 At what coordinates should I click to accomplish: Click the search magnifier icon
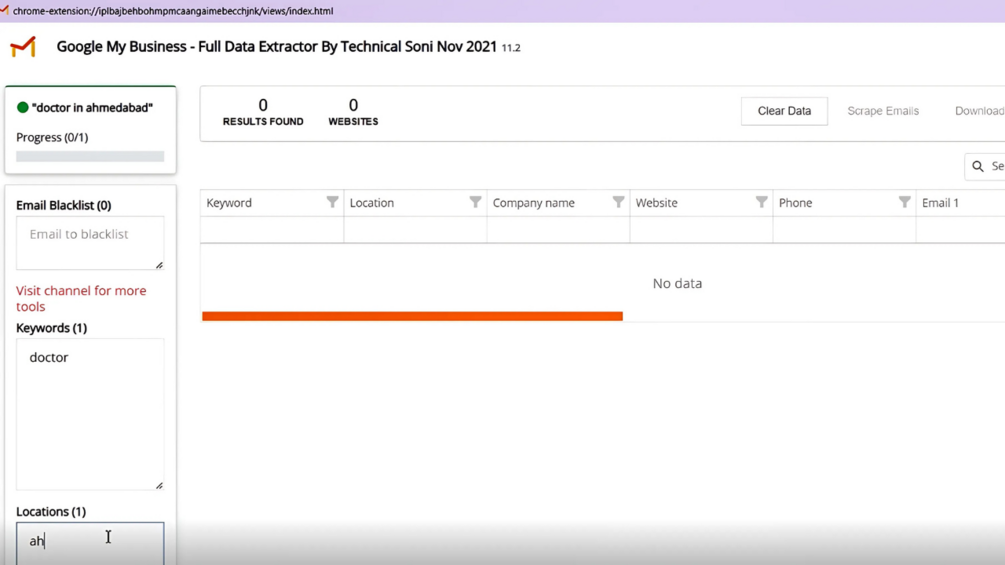tap(977, 167)
